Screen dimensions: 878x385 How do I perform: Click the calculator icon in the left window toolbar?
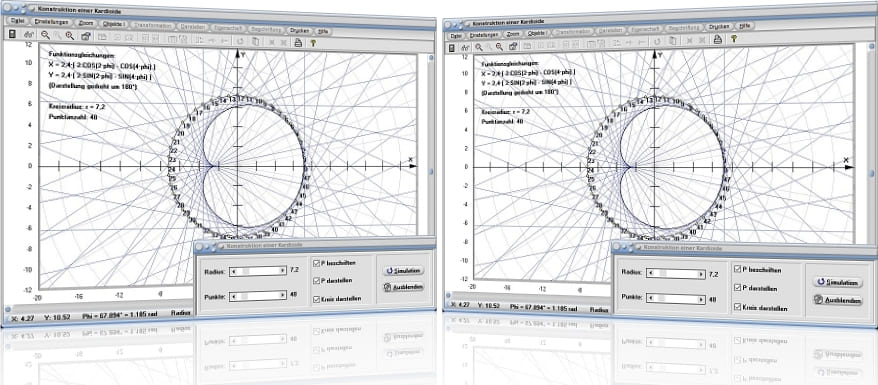12,35
